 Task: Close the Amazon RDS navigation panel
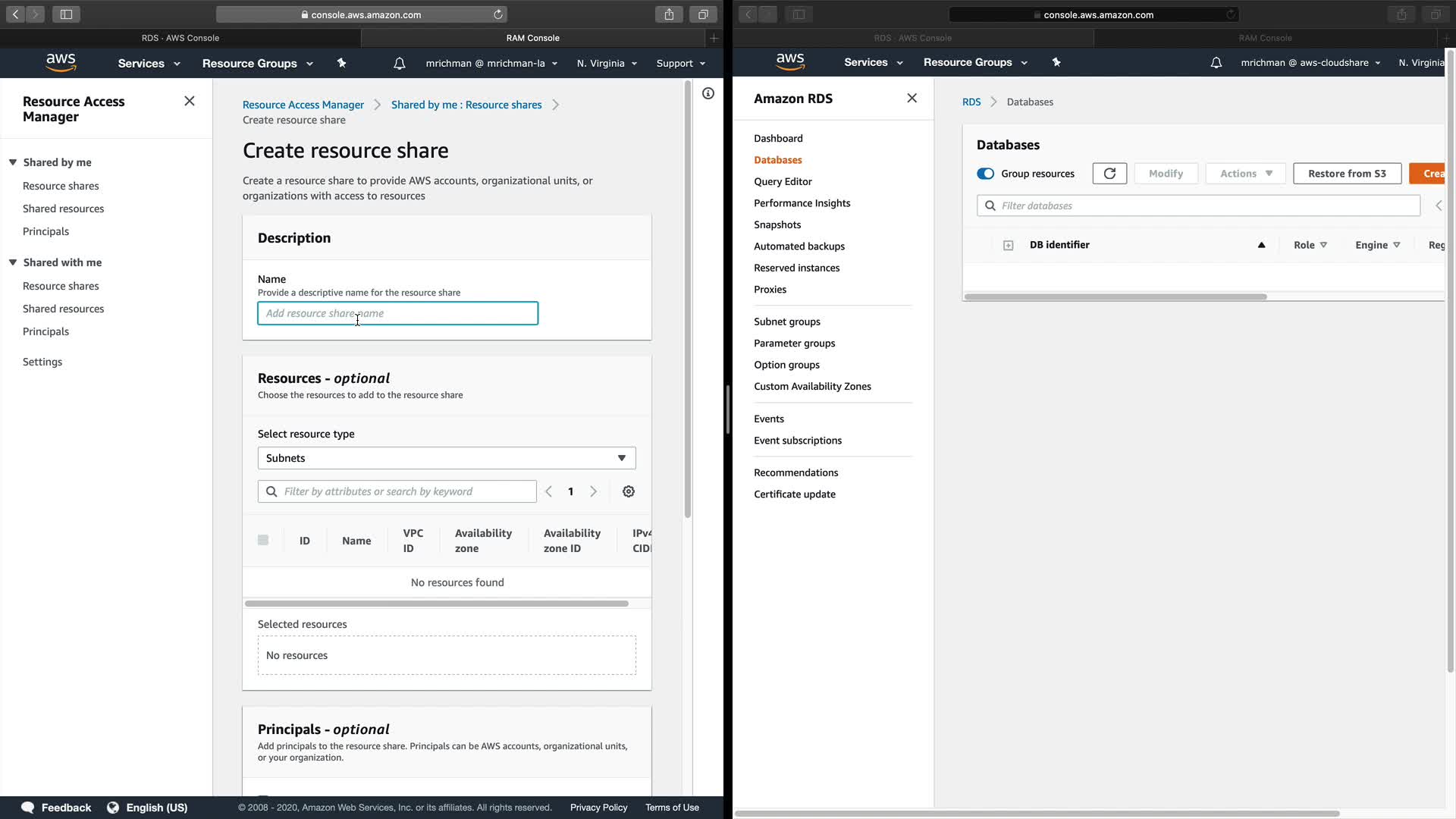click(x=912, y=98)
